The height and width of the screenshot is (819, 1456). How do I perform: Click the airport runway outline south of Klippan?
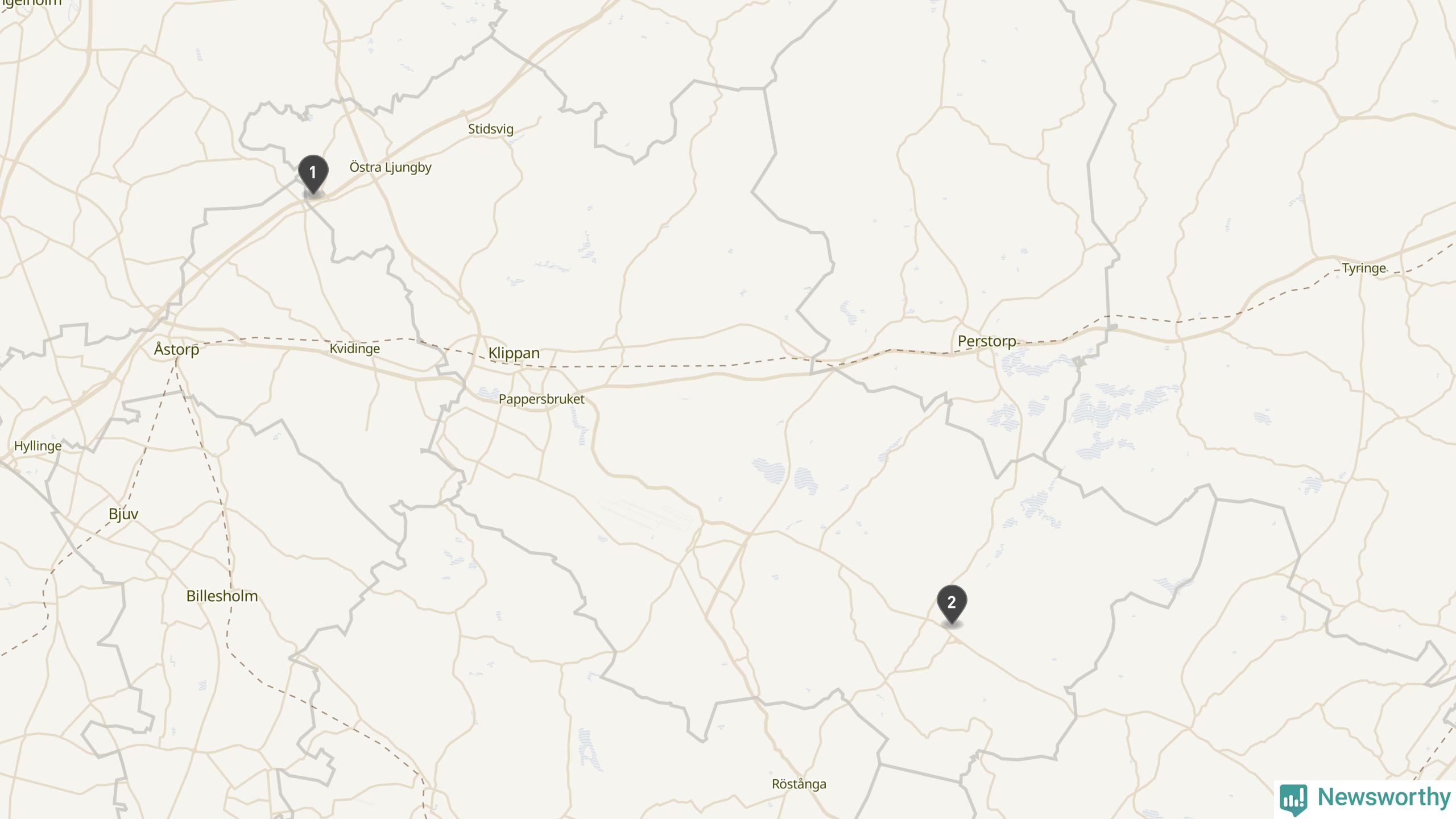coord(646,515)
